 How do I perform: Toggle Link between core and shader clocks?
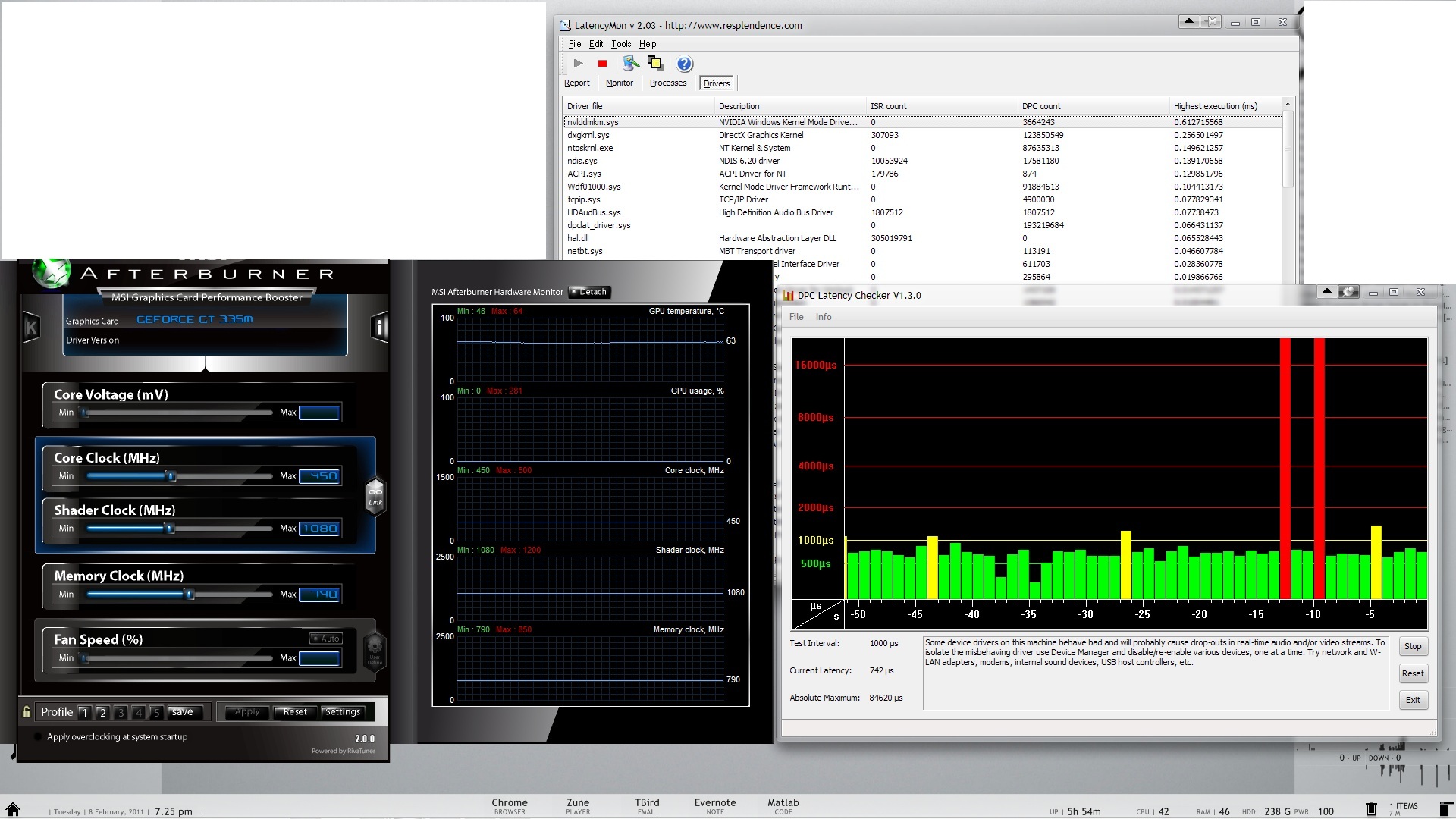click(375, 497)
